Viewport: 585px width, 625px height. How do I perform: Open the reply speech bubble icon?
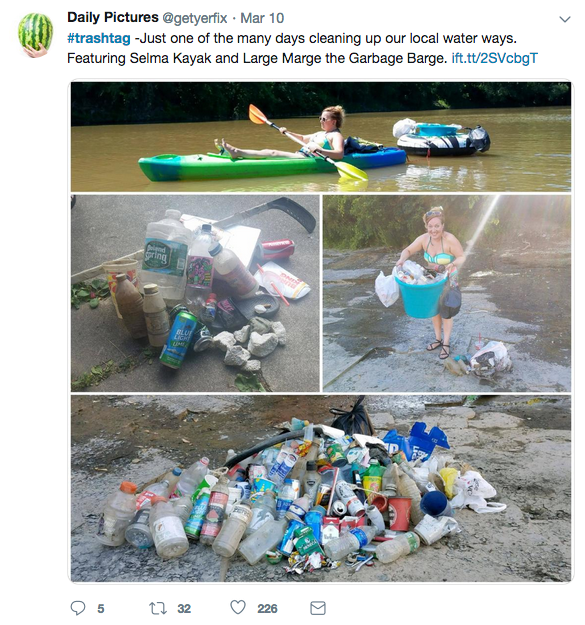click(x=78, y=608)
